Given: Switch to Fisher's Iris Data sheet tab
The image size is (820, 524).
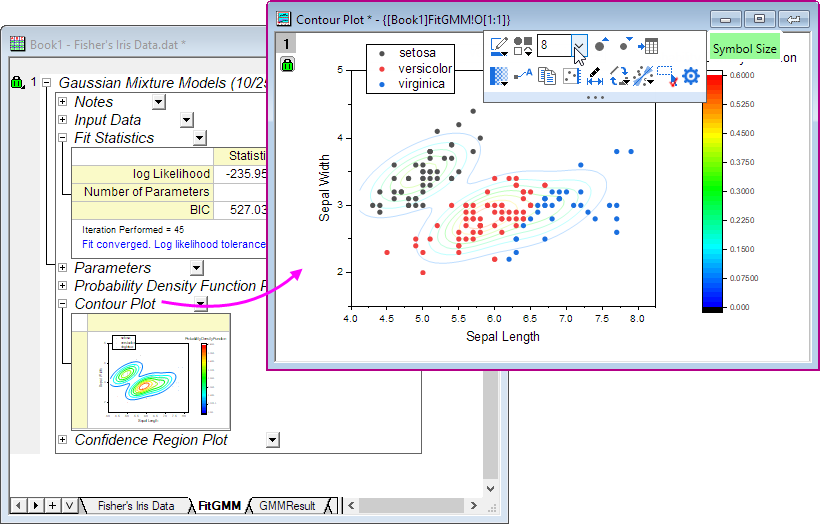Looking at the screenshot, I should click(135, 506).
